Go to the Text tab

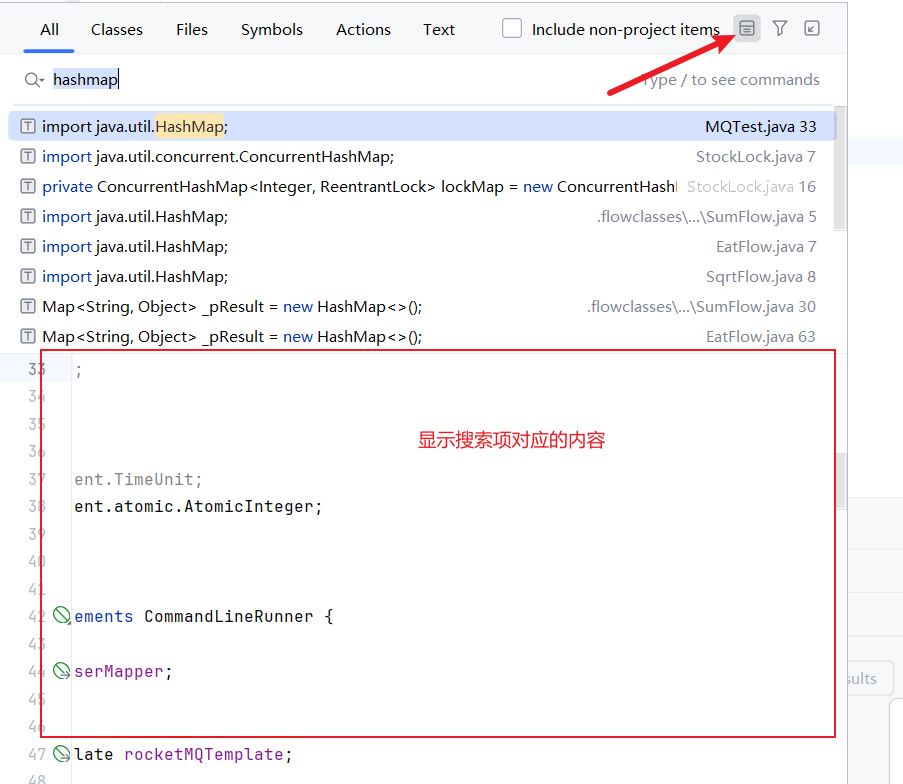pos(439,29)
